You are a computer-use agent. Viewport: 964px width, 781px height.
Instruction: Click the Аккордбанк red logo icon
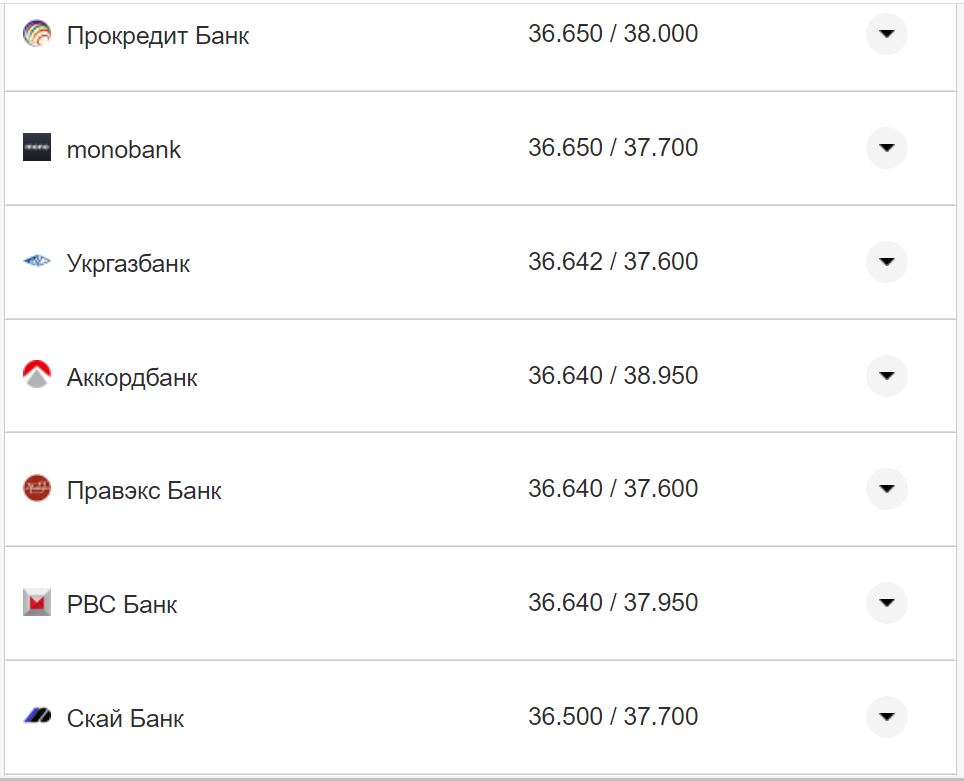(37, 375)
